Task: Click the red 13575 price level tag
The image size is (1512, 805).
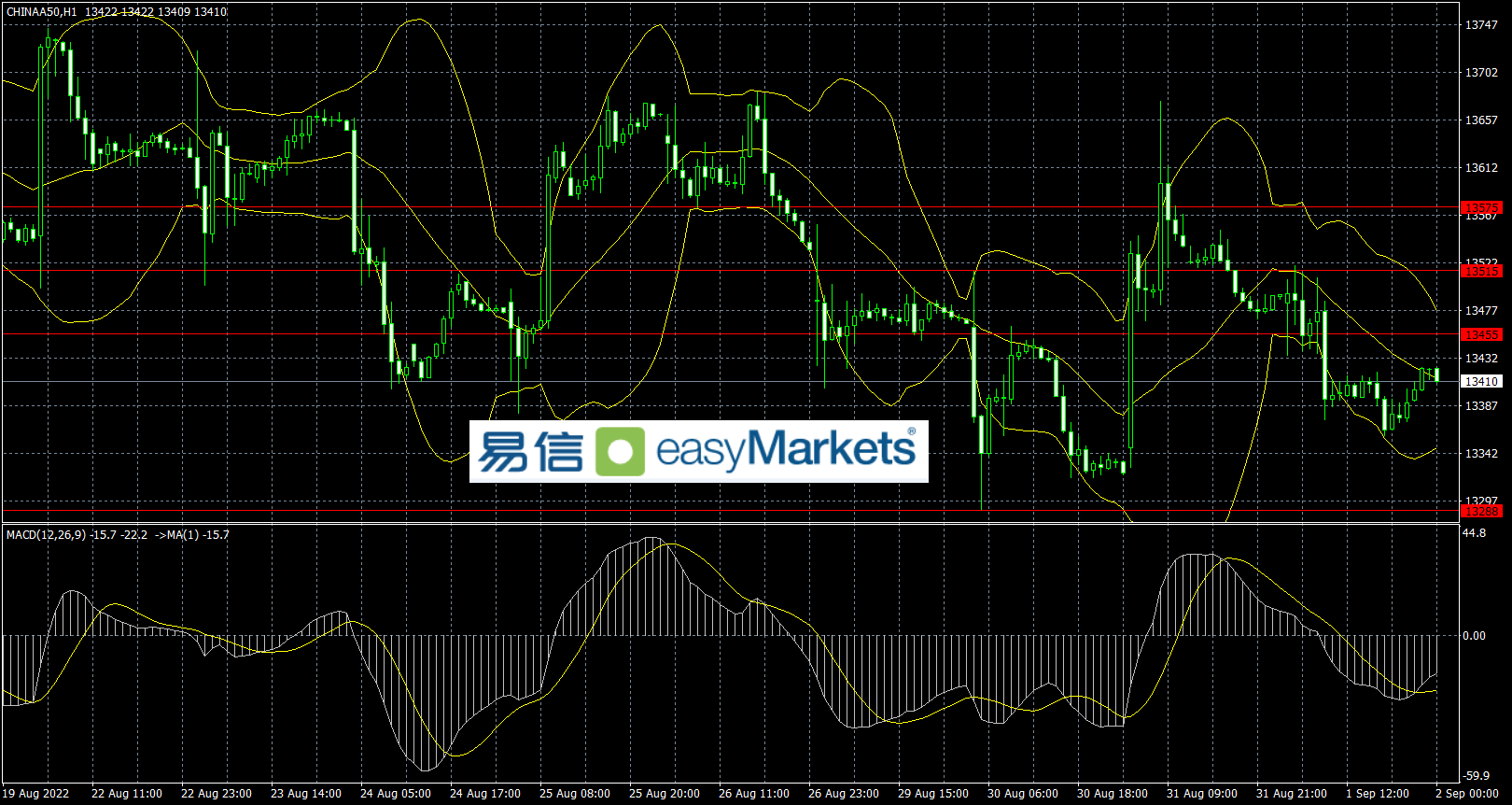Action: 1481,207
